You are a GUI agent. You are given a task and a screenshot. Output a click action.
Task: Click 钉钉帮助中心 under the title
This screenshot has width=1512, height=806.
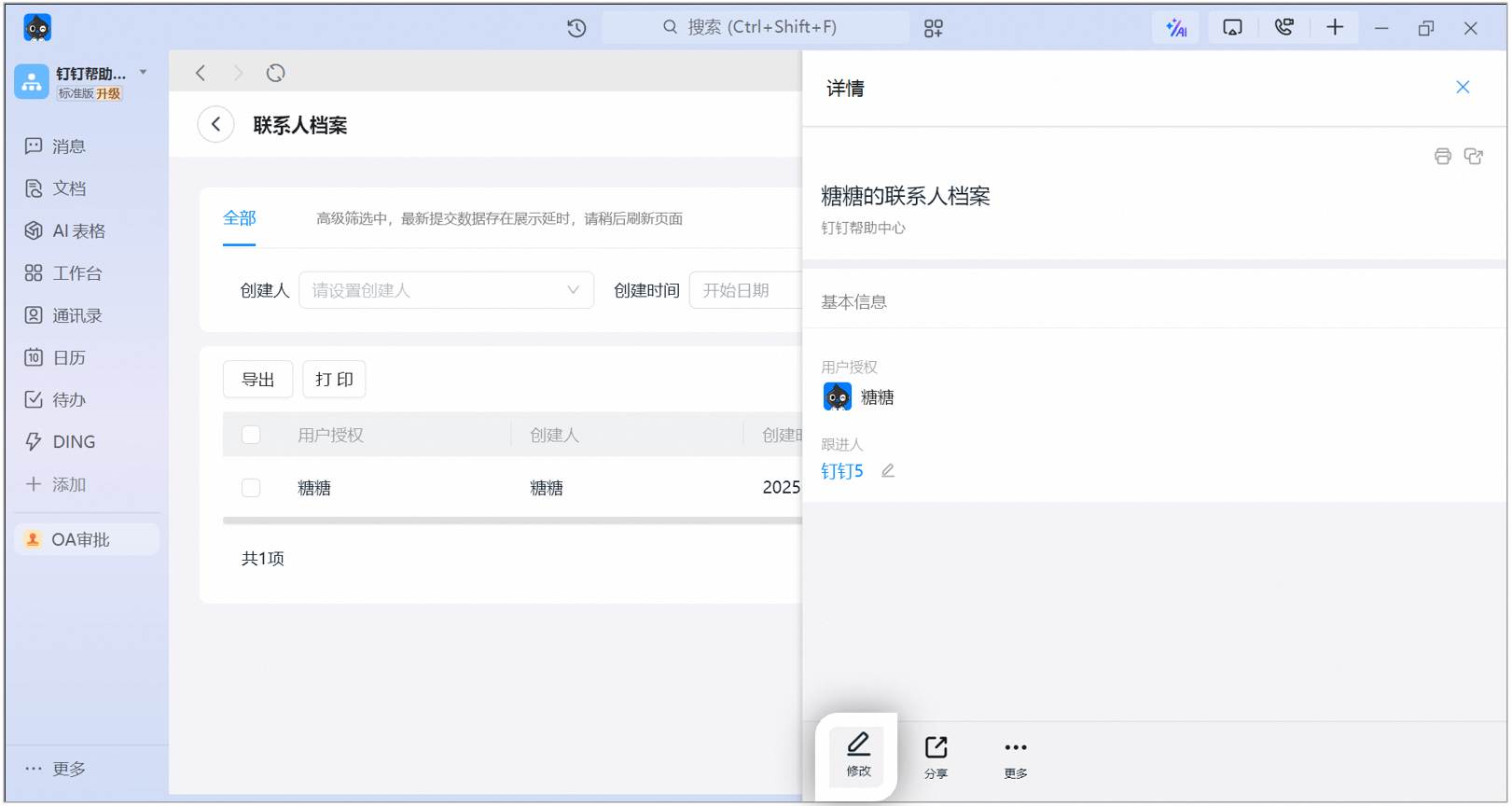tap(863, 228)
